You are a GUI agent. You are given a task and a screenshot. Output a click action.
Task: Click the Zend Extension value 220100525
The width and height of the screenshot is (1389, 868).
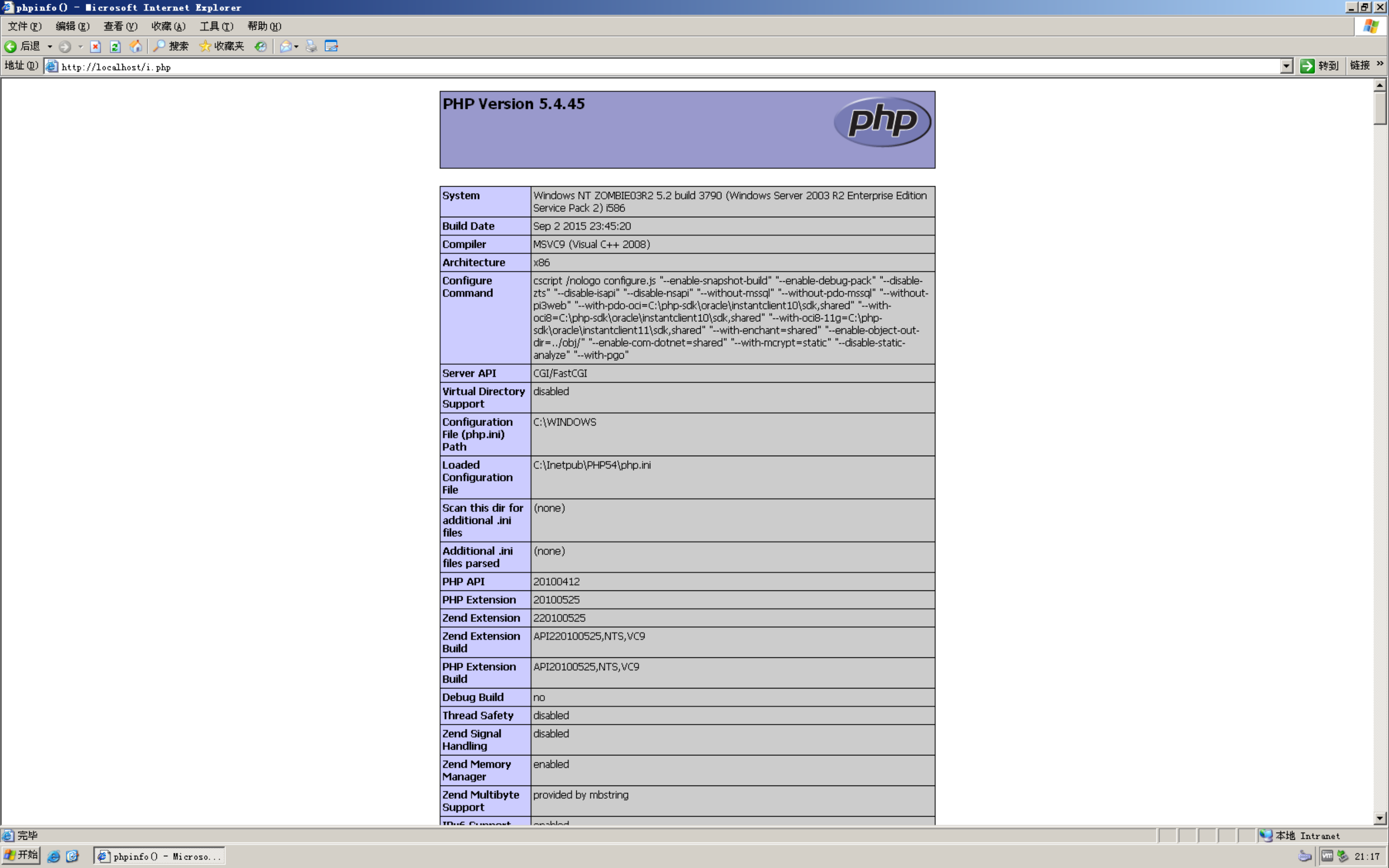point(559,618)
